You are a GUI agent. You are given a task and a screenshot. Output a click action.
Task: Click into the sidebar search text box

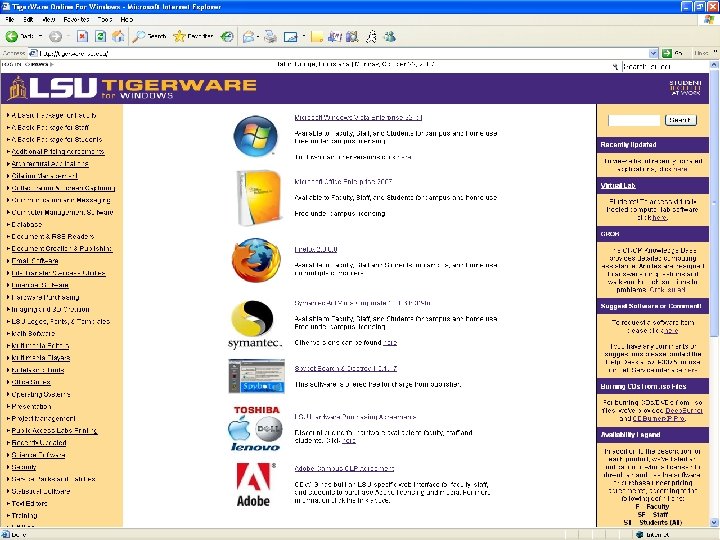point(634,120)
